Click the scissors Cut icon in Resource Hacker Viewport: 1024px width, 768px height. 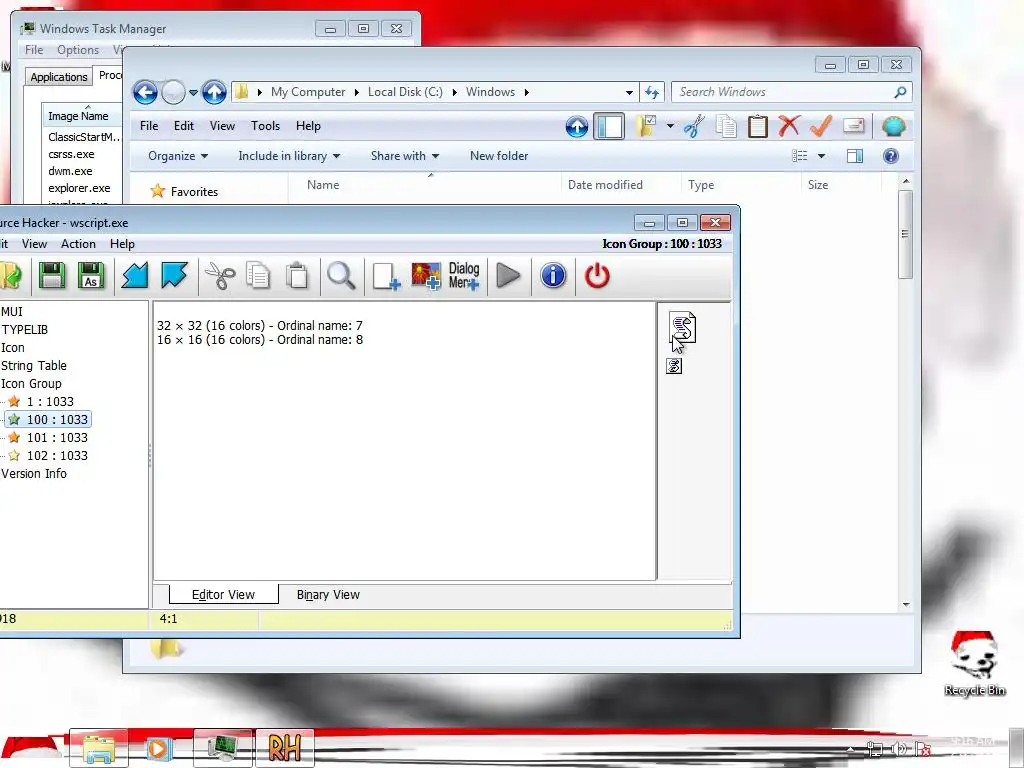220,276
